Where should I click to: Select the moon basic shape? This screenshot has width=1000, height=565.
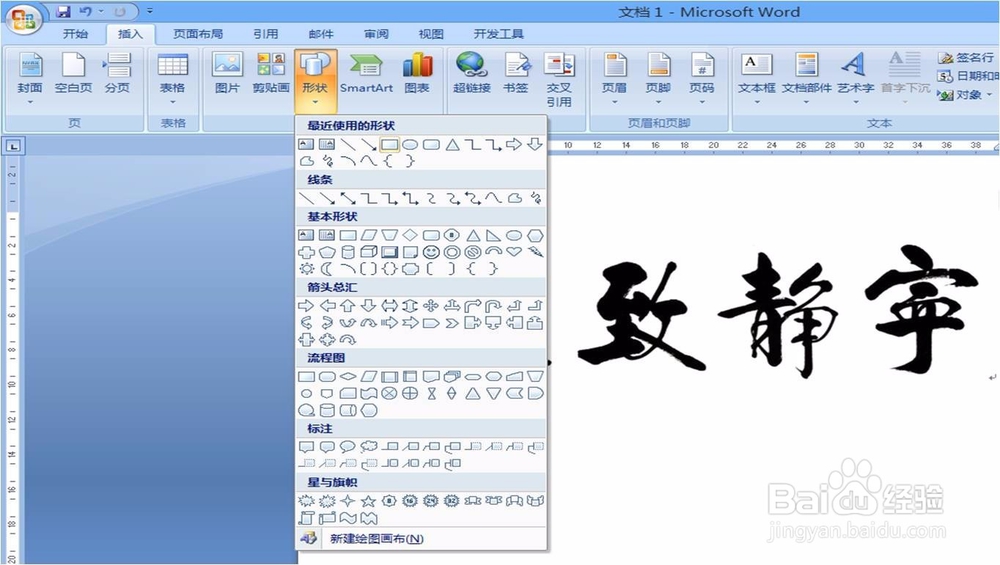pos(327,268)
